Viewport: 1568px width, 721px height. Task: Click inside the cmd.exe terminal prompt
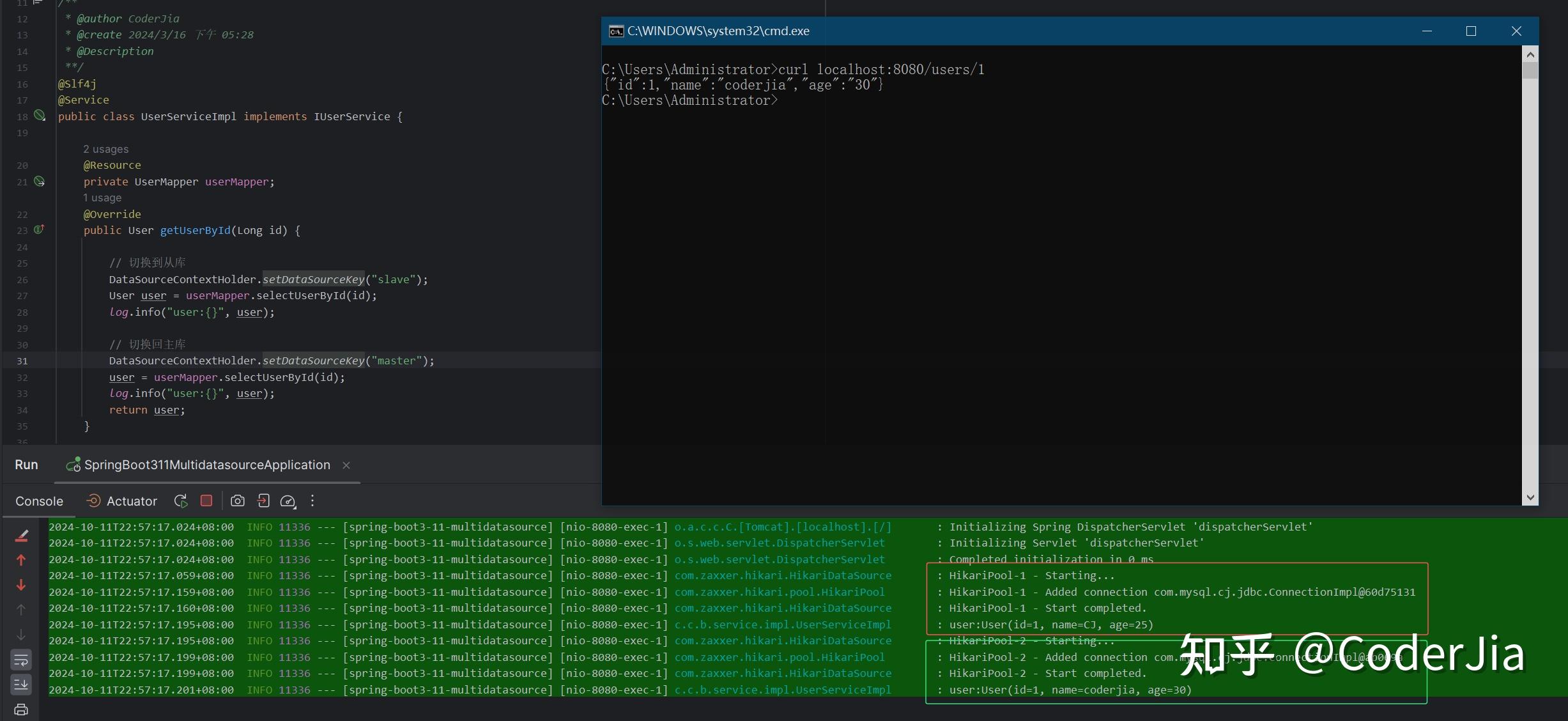895,100
